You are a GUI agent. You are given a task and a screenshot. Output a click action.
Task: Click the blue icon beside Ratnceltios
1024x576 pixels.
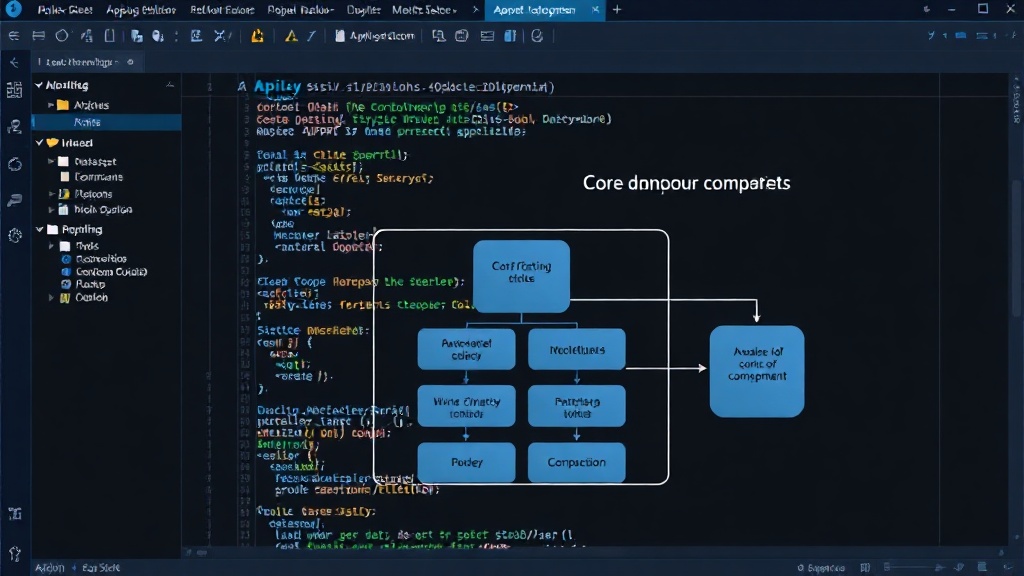click(x=66, y=259)
